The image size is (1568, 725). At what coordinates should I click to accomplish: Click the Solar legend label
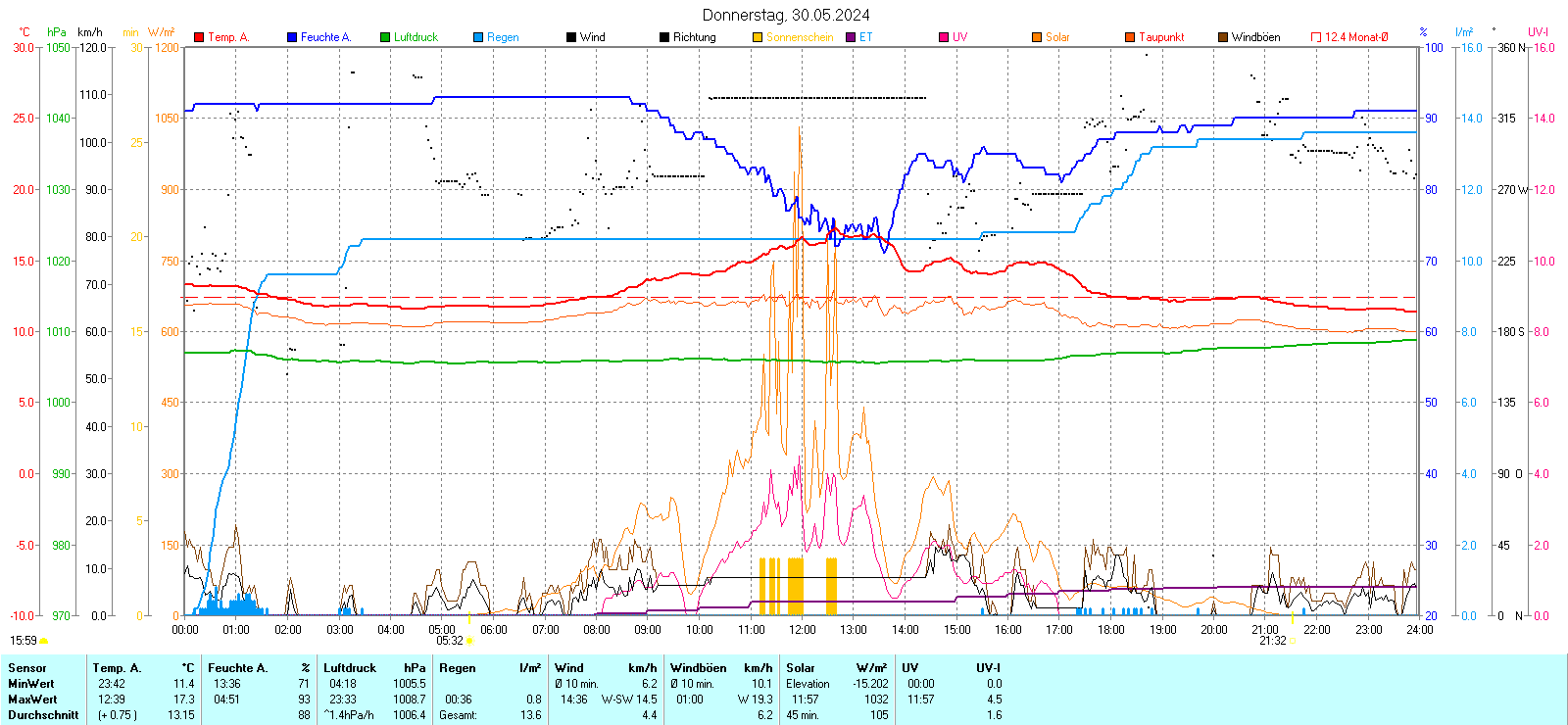[1057, 37]
